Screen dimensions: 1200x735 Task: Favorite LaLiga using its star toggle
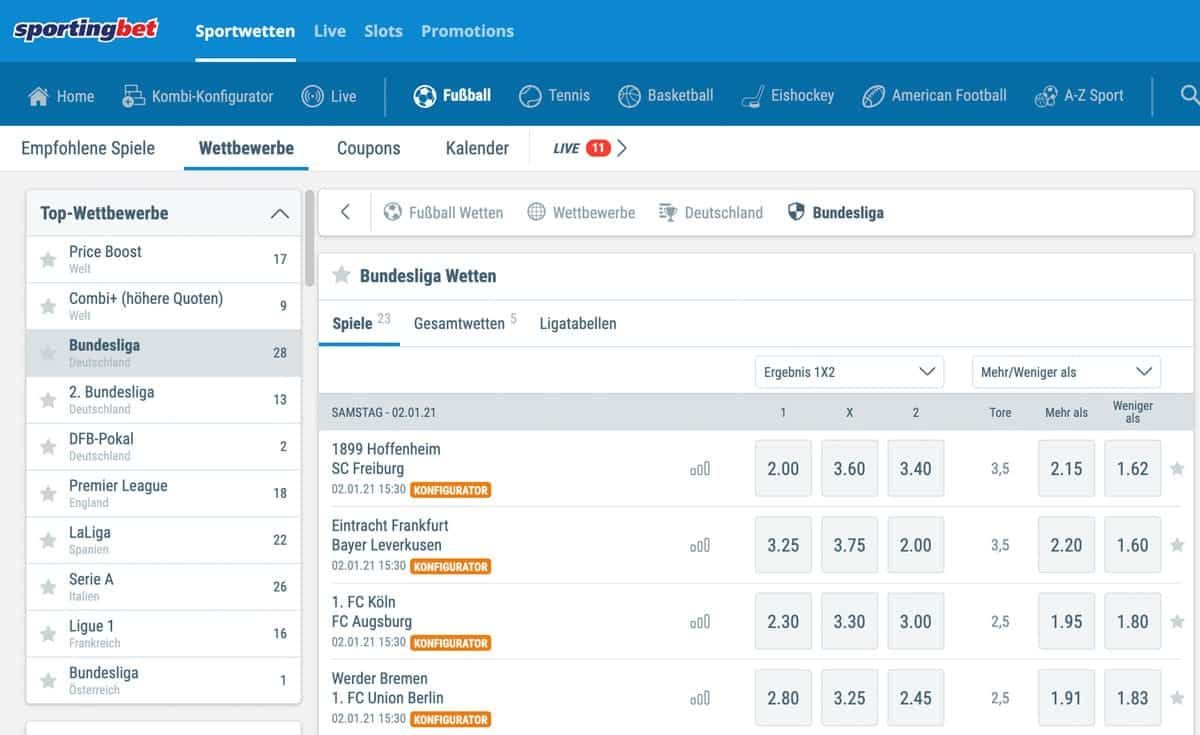pyautogui.click(x=47, y=539)
